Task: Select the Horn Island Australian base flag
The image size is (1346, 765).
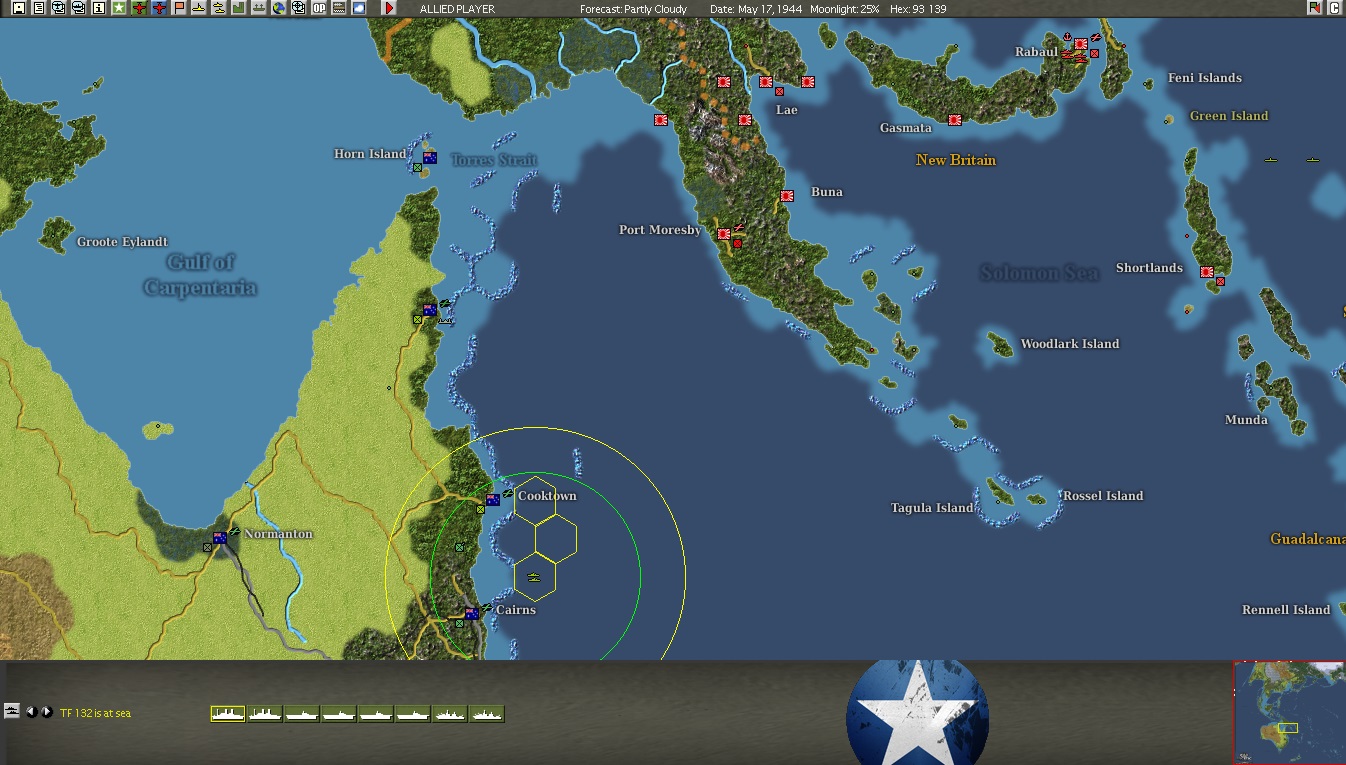Action: [429, 157]
